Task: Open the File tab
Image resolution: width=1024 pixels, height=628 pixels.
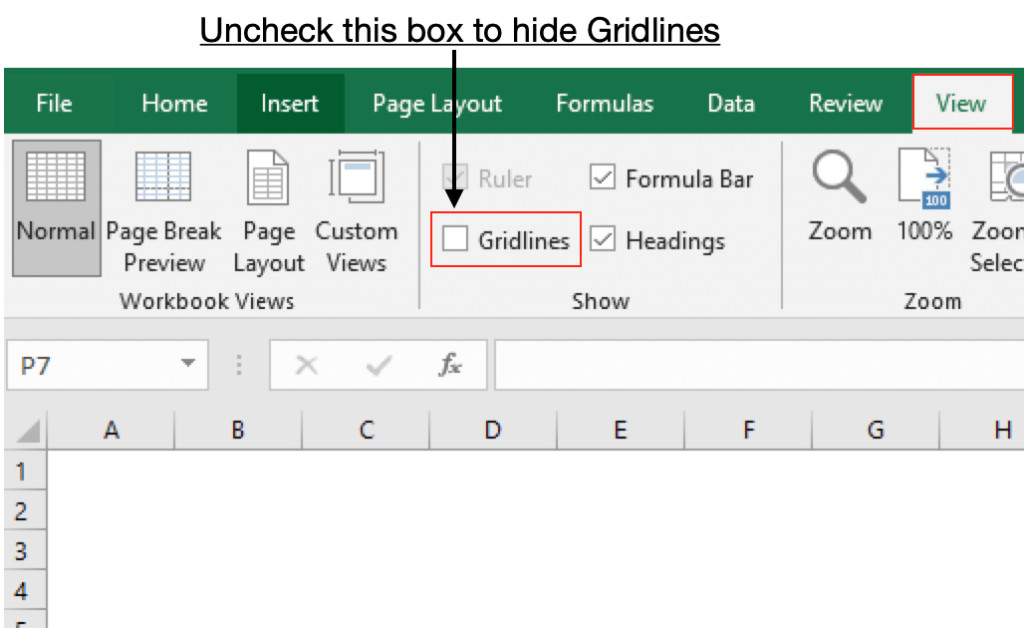Action: [54, 103]
